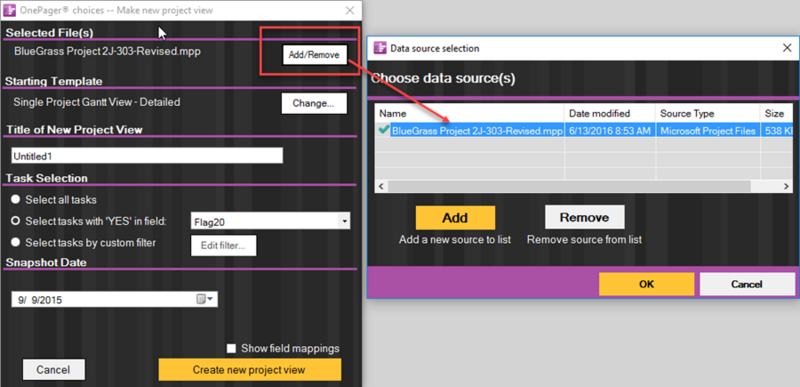Viewport: 800px width, 387px height.
Task: Click the Single Project Gantt View - Detailed text
Action: pyautogui.click(x=97, y=102)
